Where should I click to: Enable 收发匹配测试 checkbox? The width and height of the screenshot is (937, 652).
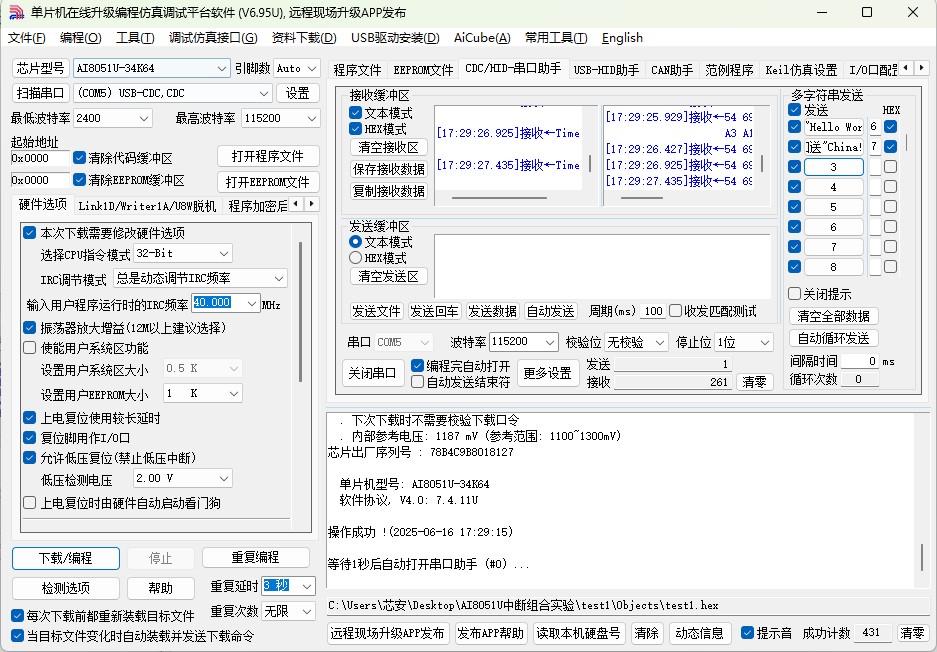(x=675, y=311)
